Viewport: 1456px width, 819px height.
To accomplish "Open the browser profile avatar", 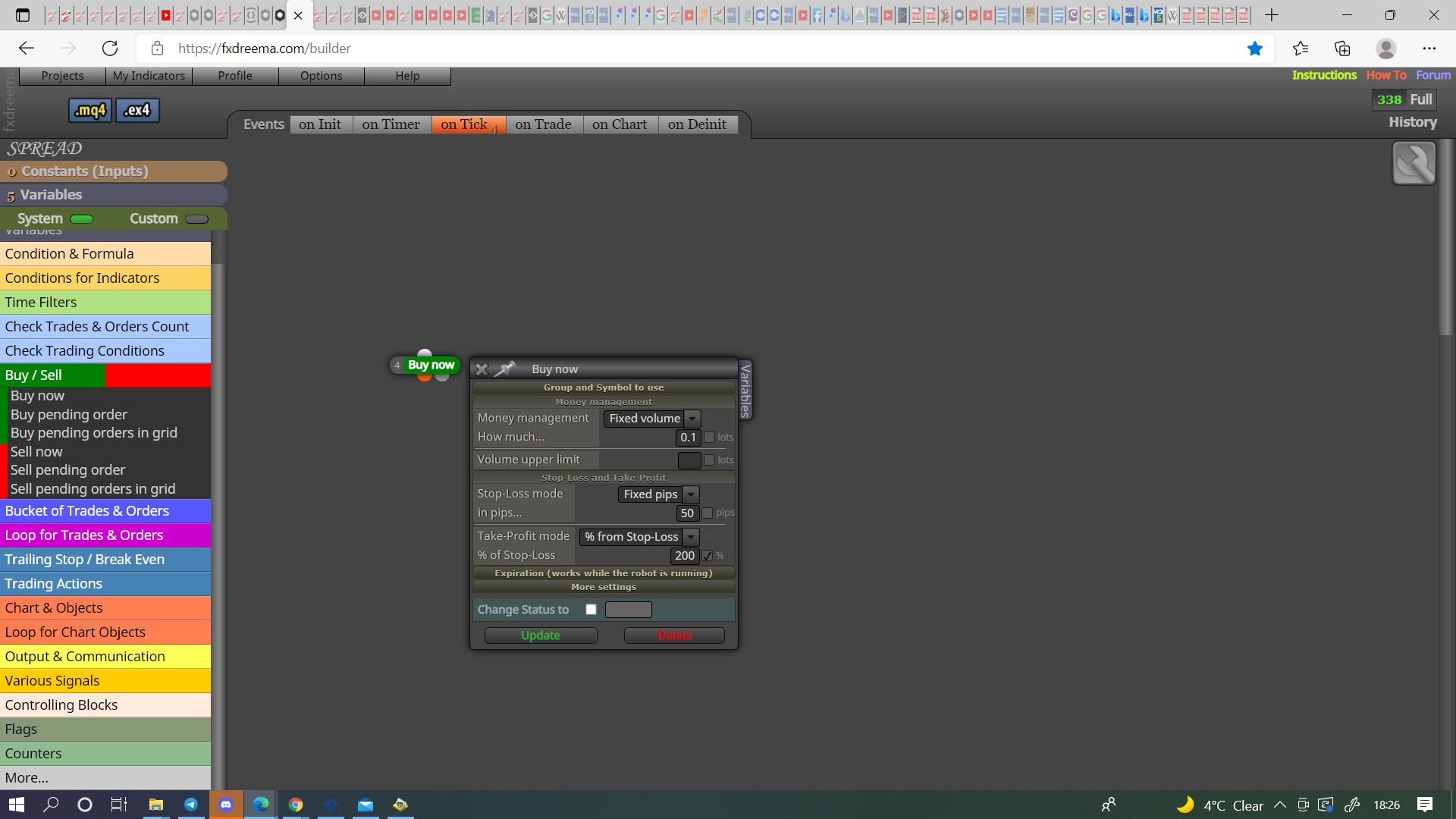I will point(1385,49).
